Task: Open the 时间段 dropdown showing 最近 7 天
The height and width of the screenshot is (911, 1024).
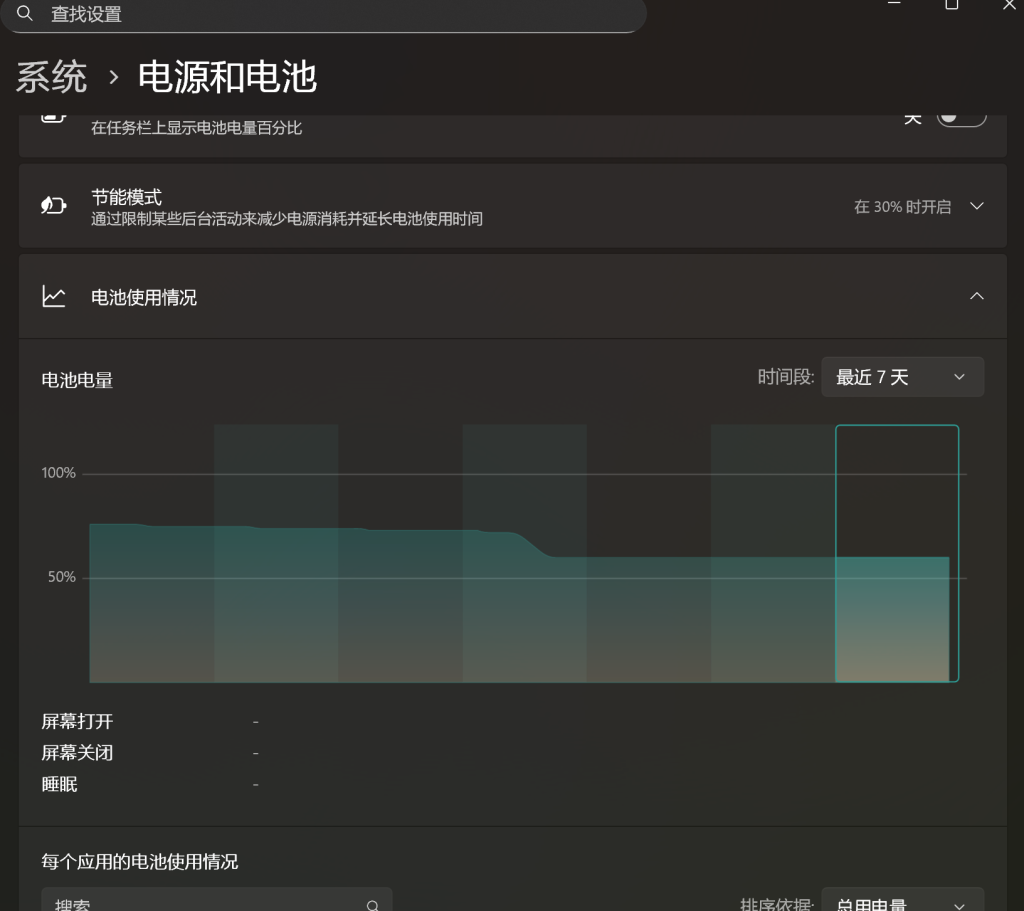Action: (x=902, y=377)
